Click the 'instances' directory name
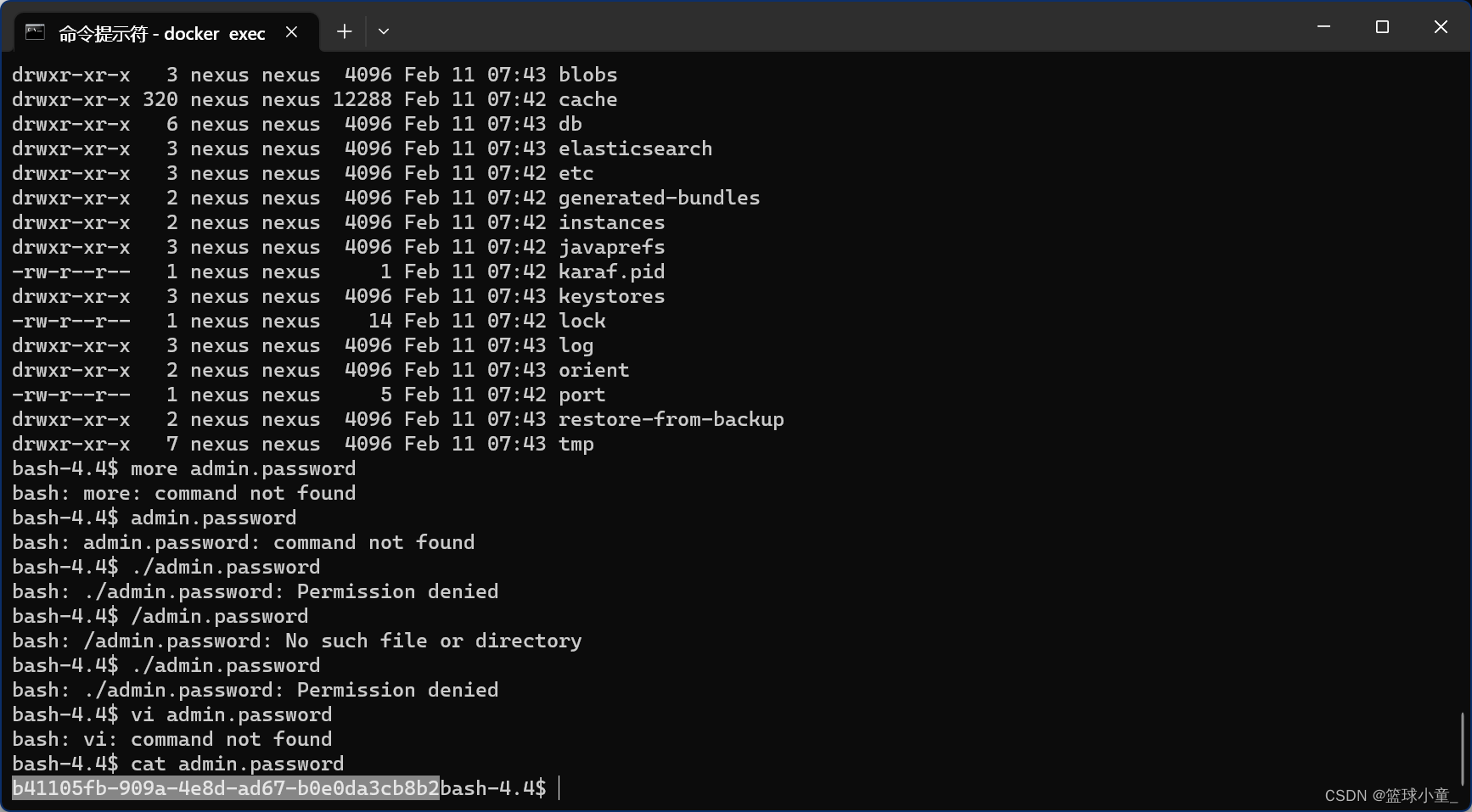Image resolution: width=1472 pixels, height=812 pixels. [611, 222]
